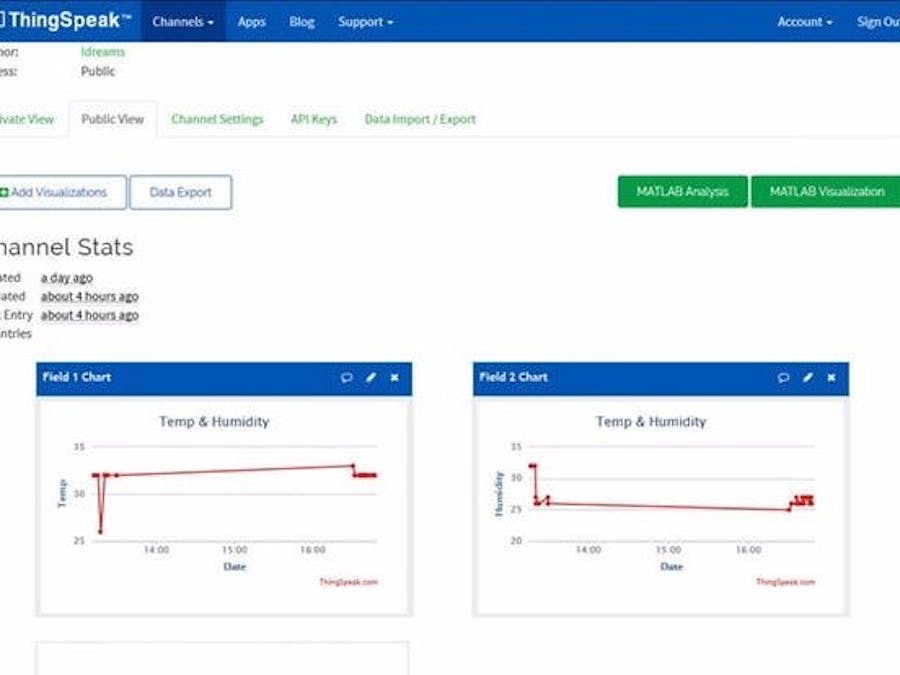Click the X icon on Field 1 Chart
The image size is (900, 675).
tap(394, 378)
